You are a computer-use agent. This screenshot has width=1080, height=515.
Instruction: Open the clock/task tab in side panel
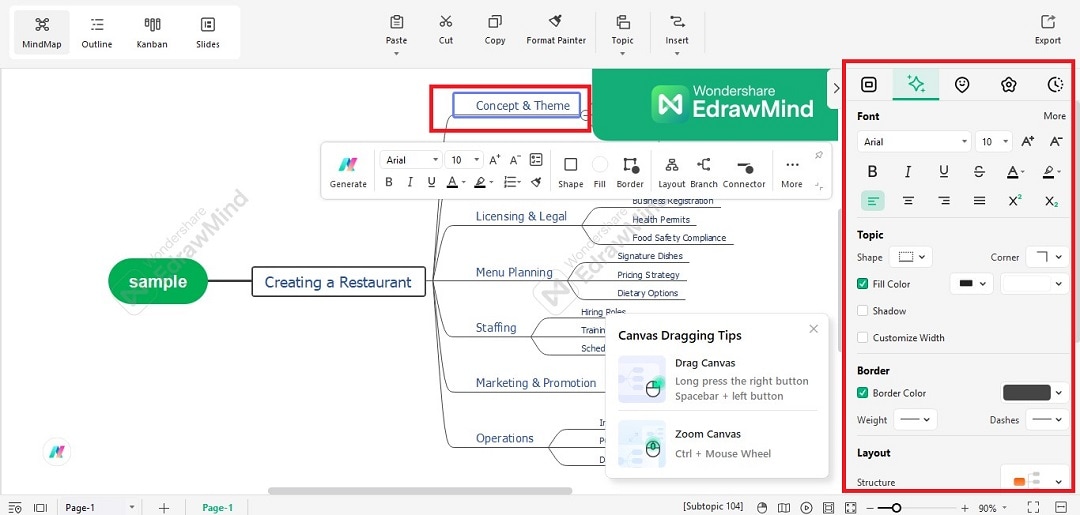[1055, 85]
